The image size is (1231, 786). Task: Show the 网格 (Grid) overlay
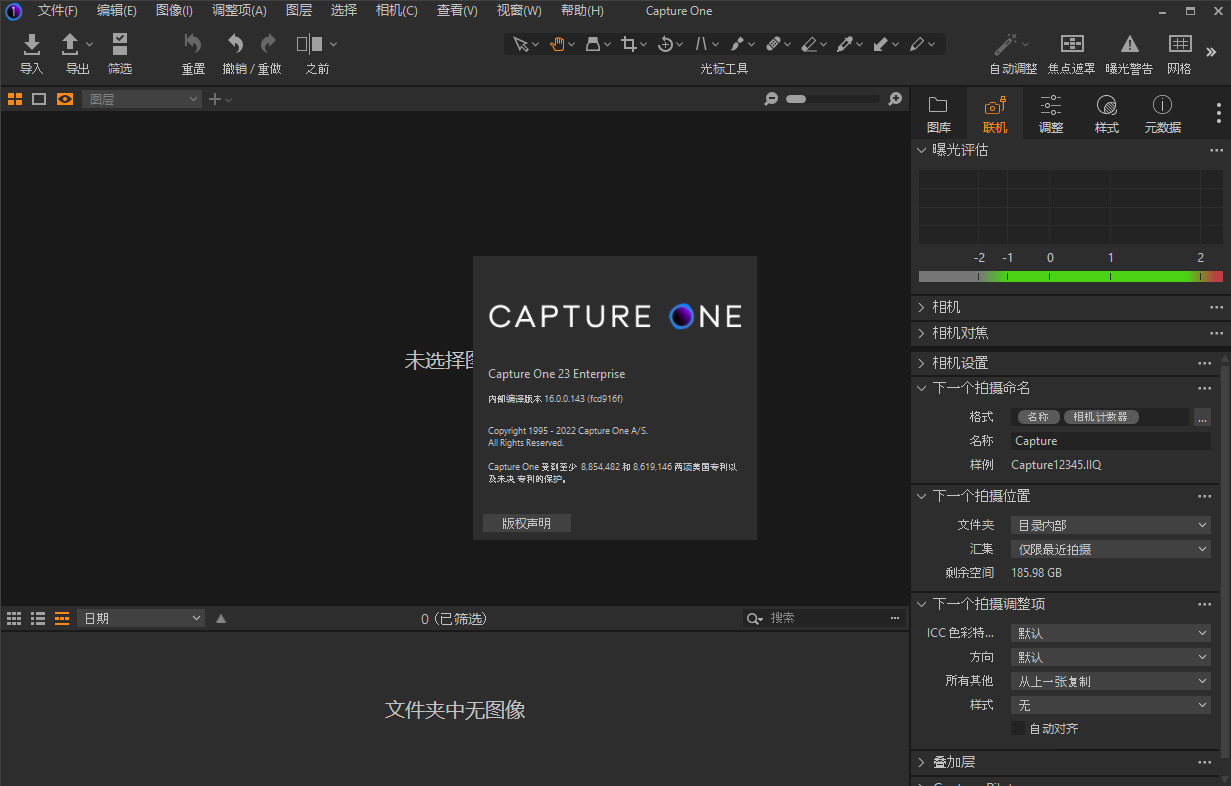coord(1180,52)
